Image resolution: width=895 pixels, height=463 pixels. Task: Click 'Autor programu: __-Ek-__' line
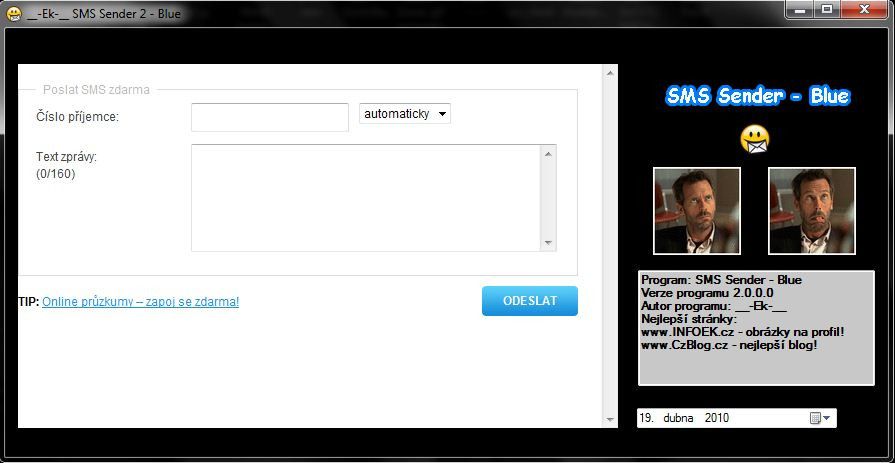[x=714, y=306]
